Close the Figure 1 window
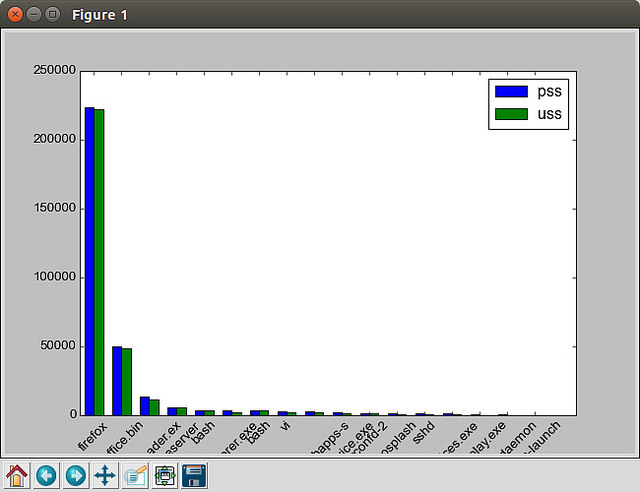The height and width of the screenshot is (492, 640). pos(15,14)
